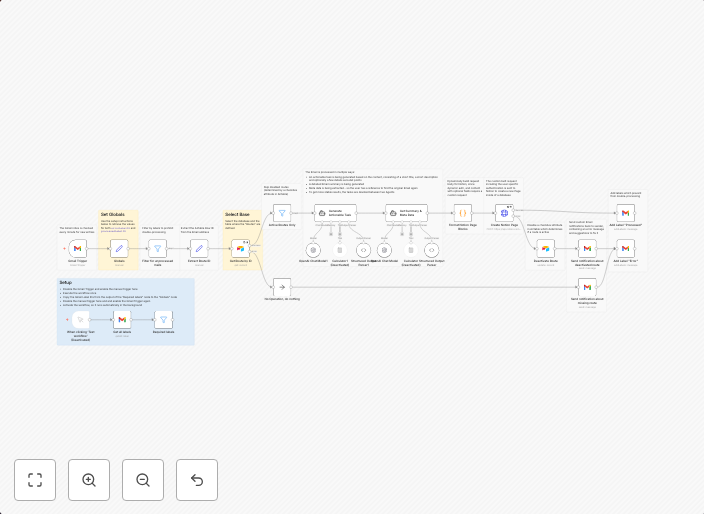
Task: Select the Structured Output Parser under Get Summary
Action: 431,250
